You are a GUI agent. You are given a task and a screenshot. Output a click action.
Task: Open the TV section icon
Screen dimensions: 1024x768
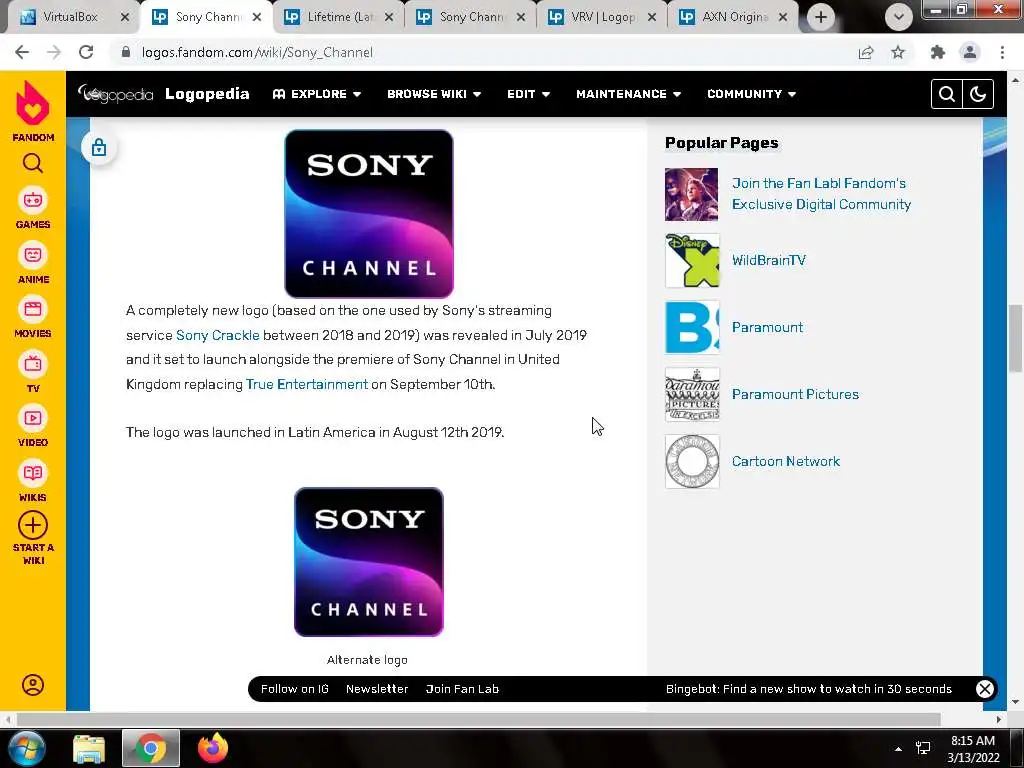(x=33, y=364)
